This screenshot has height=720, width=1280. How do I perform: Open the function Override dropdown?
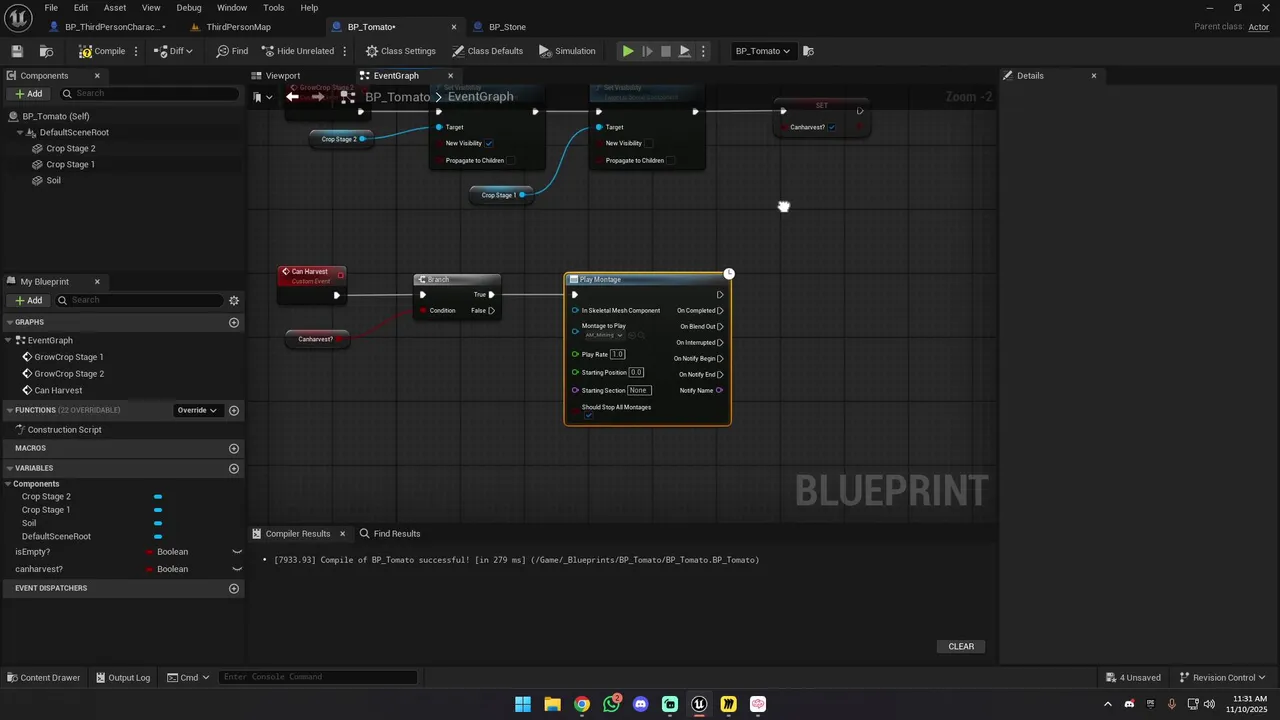[x=197, y=410]
